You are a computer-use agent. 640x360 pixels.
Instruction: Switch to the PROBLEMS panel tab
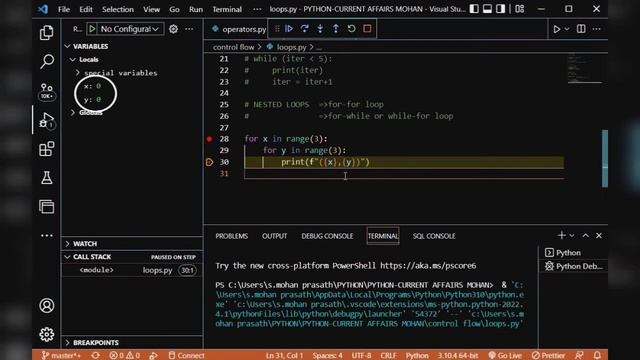coord(231,236)
